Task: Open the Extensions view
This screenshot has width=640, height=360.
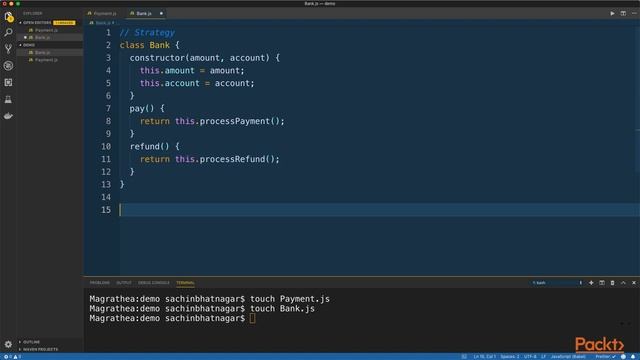Action: (x=8, y=82)
